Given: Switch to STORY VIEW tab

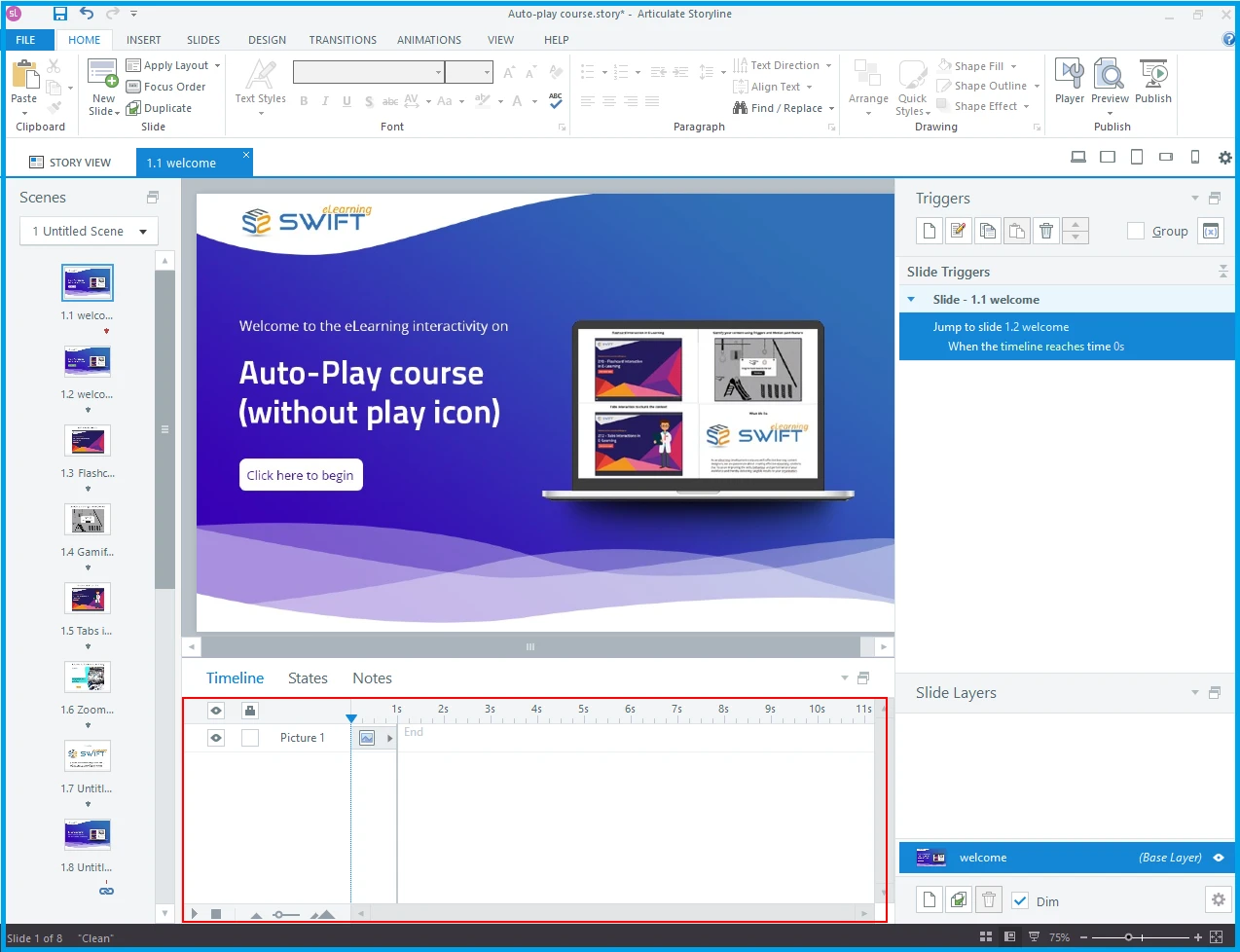Looking at the screenshot, I should click(x=70, y=163).
